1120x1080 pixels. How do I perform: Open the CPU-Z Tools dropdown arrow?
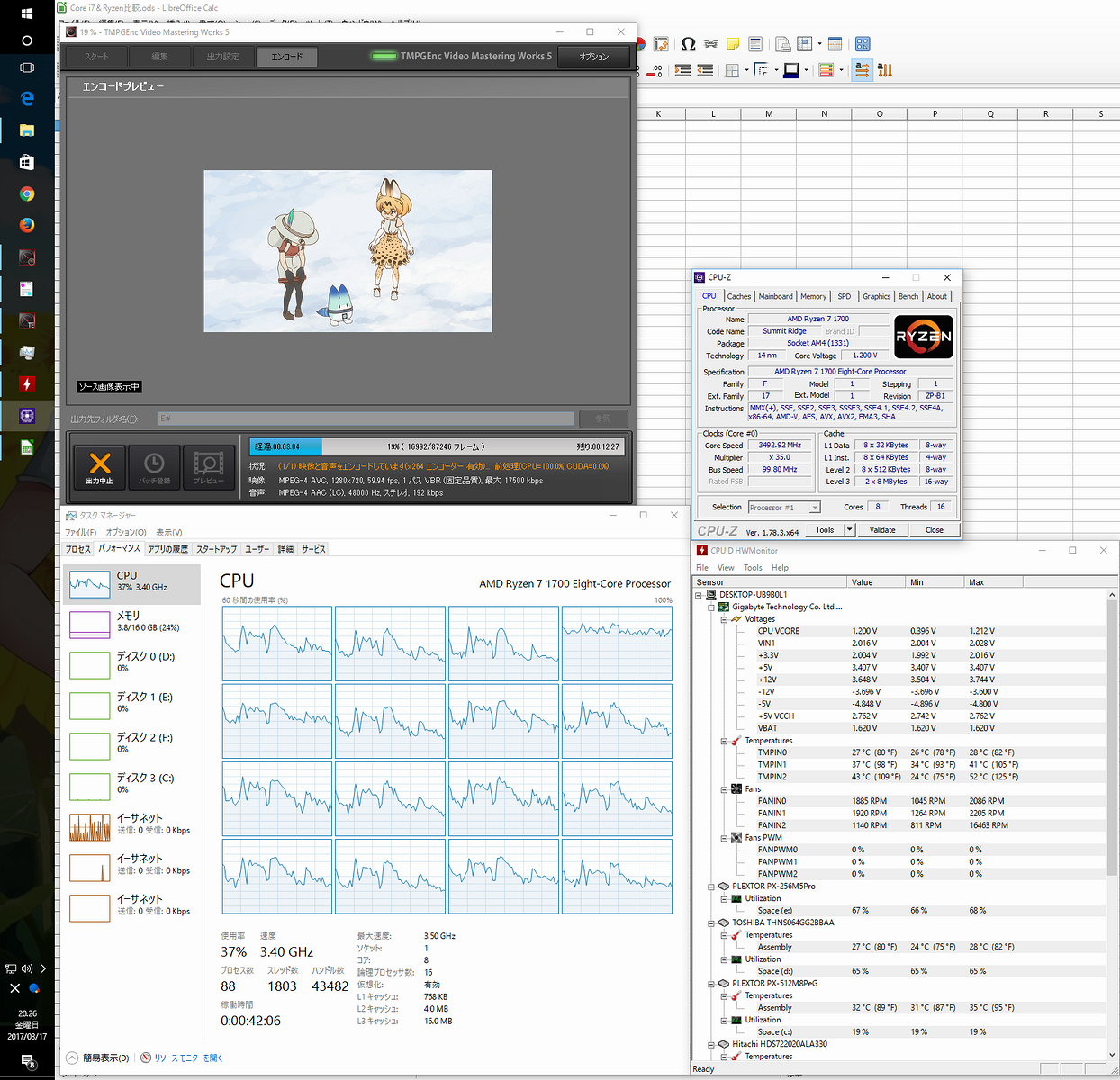849,529
